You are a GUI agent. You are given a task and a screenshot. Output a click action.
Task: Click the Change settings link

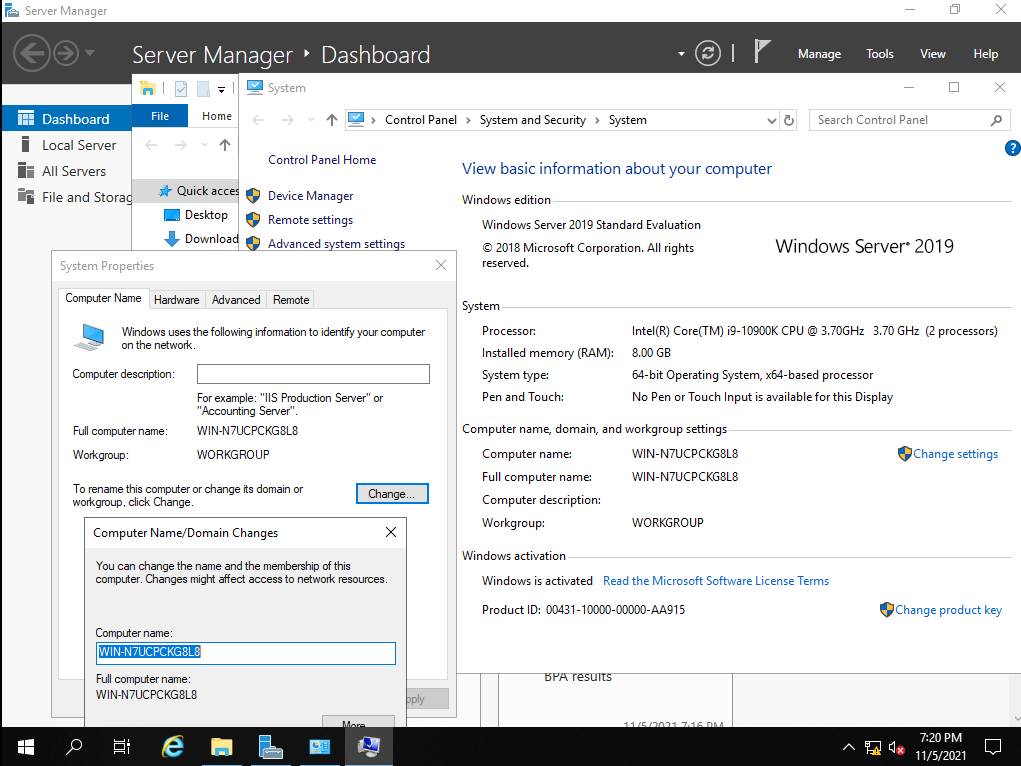(x=955, y=454)
